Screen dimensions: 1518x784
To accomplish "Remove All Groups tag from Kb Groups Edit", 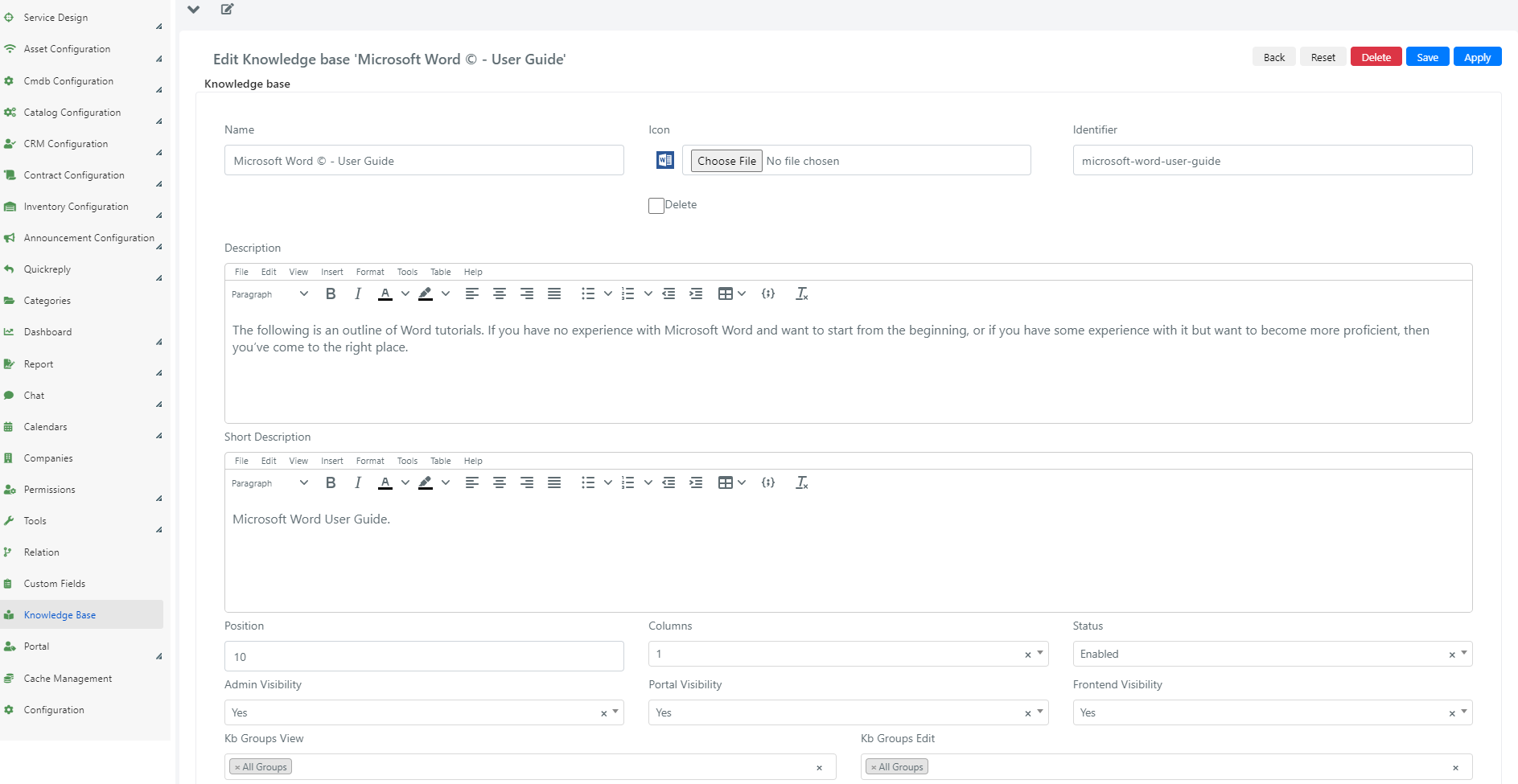I will 874,767.
